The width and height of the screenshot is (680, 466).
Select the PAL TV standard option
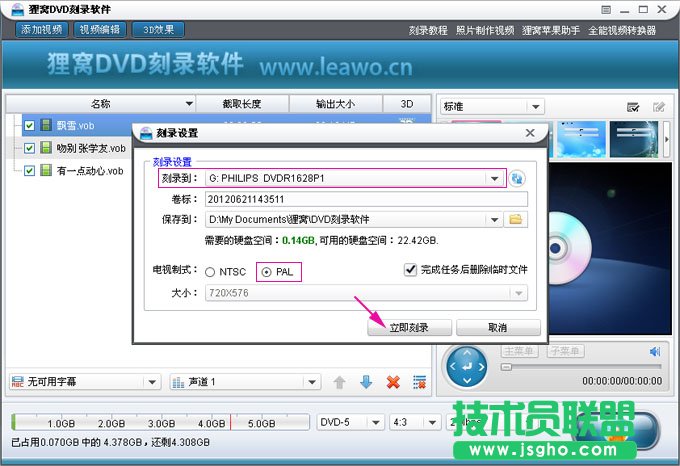click(266, 272)
